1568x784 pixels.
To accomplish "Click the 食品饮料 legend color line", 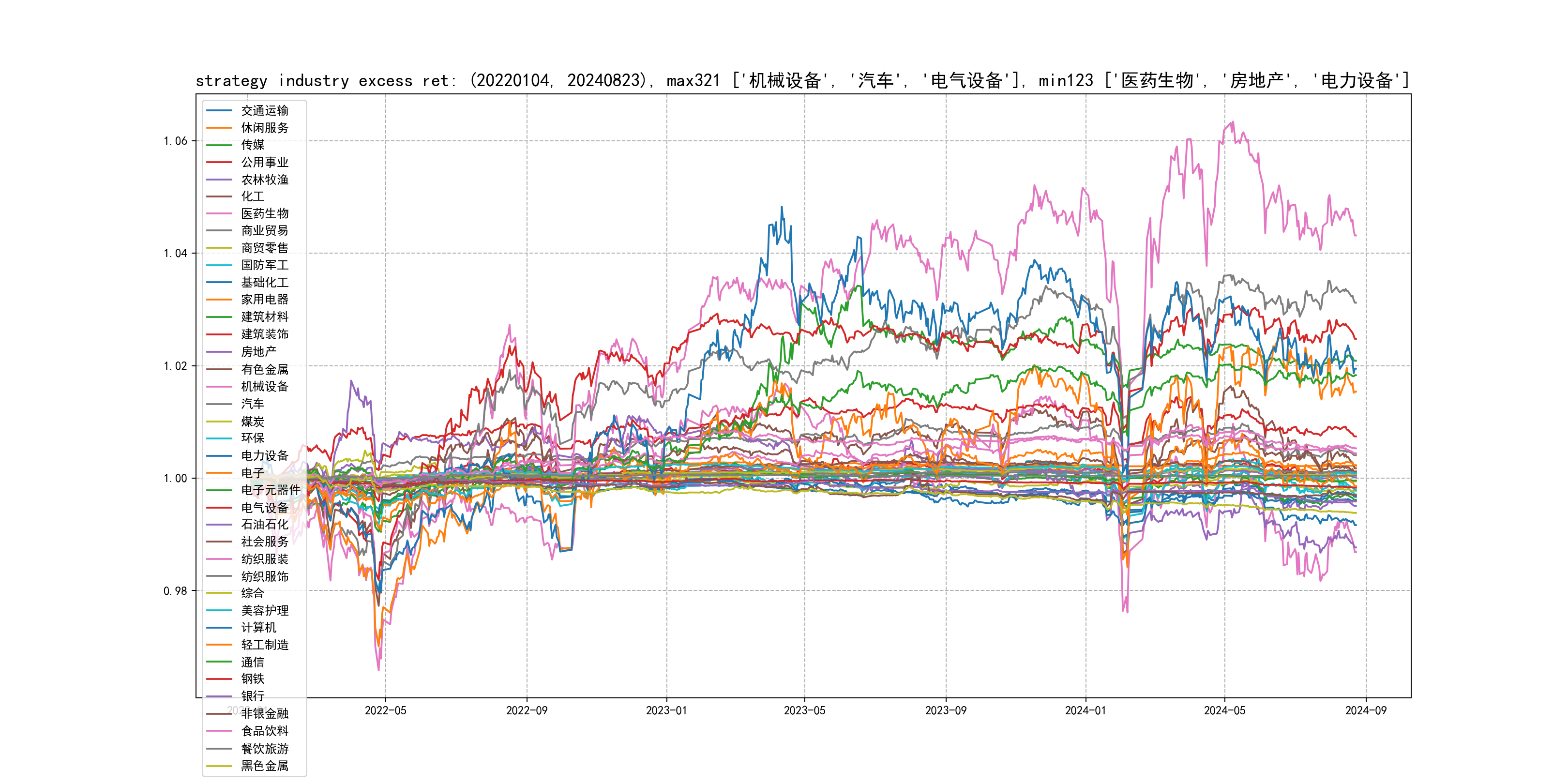I will point(219,731).
